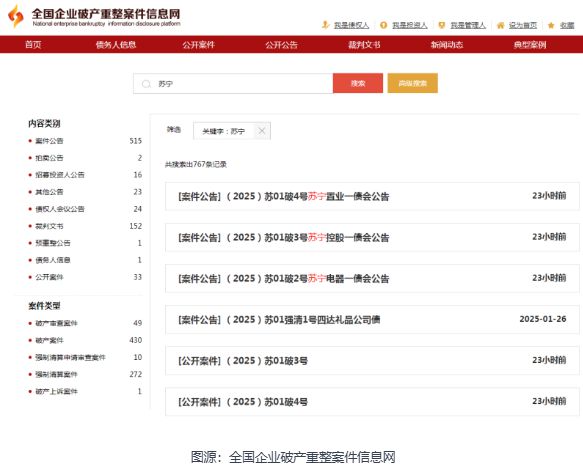Filter by 案件公告 category with 515 results
The height and width of the screenshot is (468, 583).
click(85, 141)
